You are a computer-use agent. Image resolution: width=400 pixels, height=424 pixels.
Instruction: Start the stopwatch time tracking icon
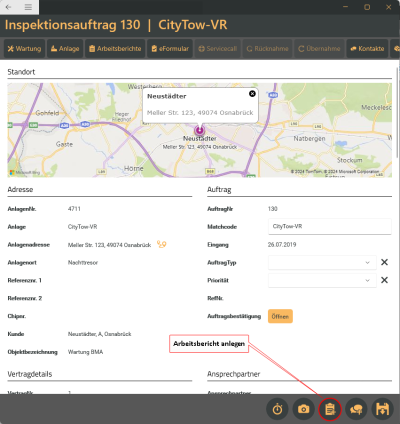(x=277, y=409)
